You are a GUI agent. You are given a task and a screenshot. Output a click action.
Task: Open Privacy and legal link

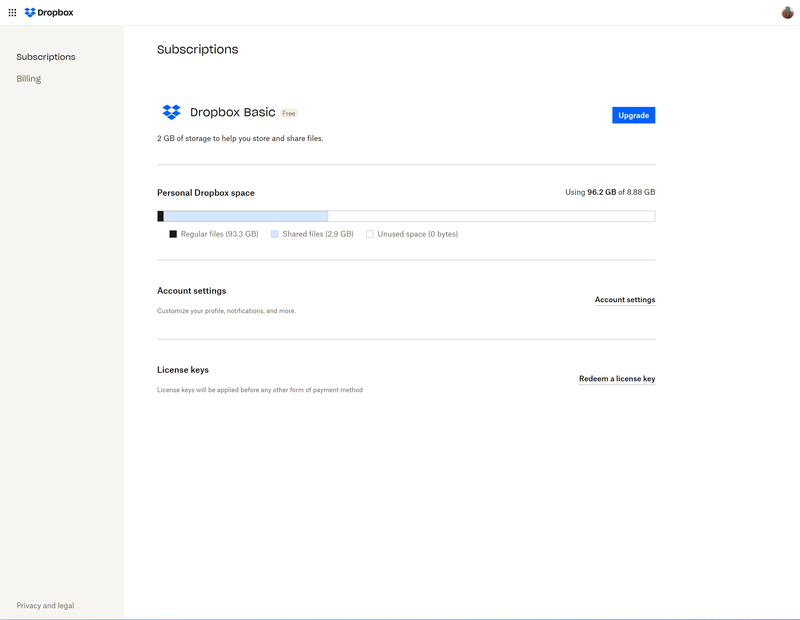click(45, 605)
